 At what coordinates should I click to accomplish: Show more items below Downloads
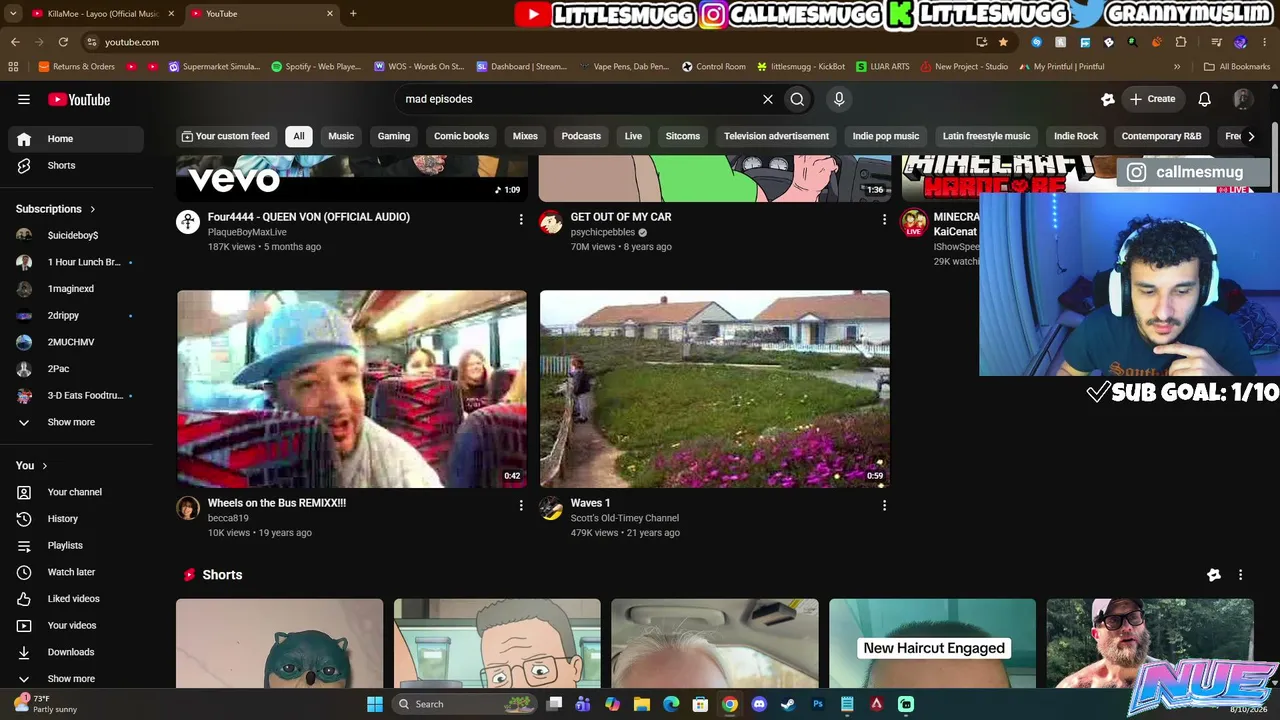click(72, 679)
